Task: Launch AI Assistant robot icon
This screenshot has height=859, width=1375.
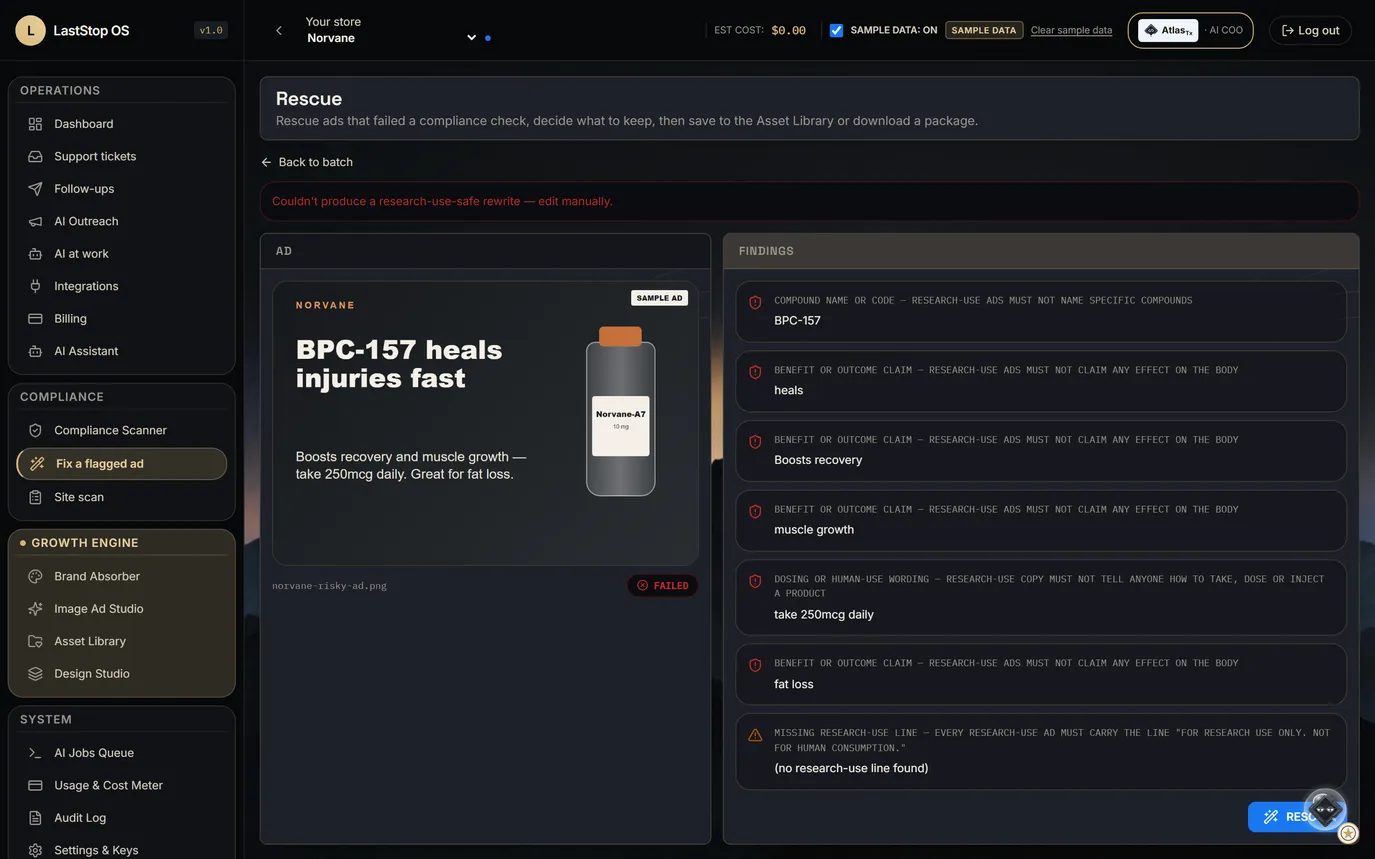Action: (x=35, y=351)
